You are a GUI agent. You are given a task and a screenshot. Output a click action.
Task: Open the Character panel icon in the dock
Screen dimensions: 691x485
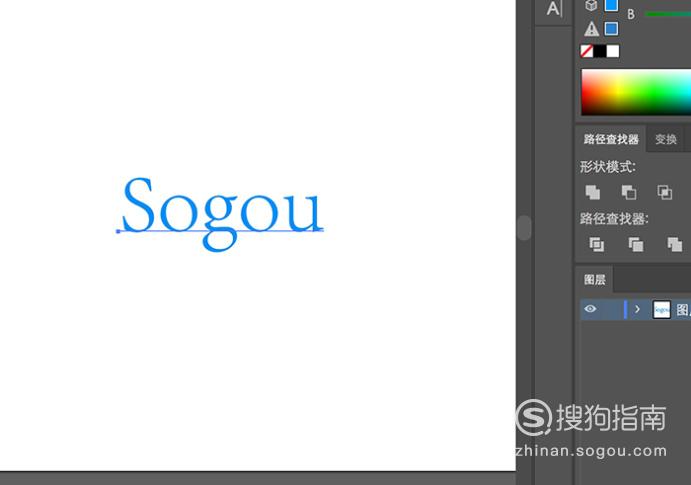pyautogui.click(x=554, y=9)
